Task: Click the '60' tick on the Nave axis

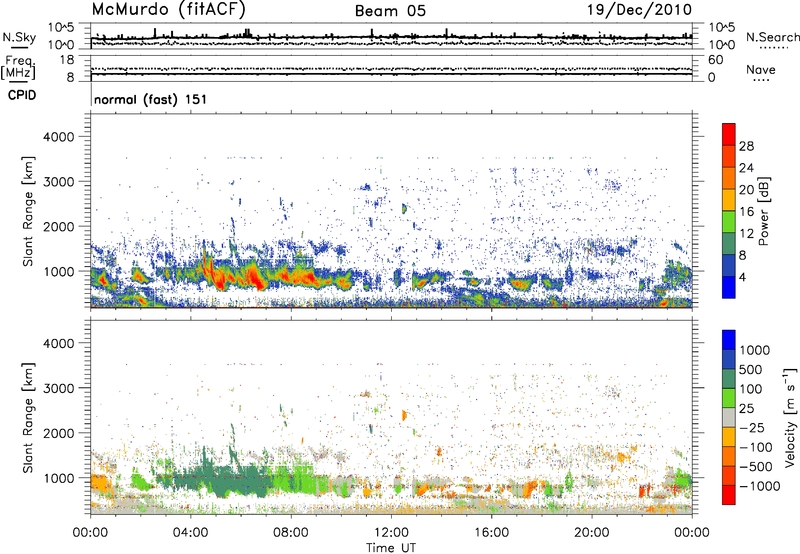Action: click(715, 60)
